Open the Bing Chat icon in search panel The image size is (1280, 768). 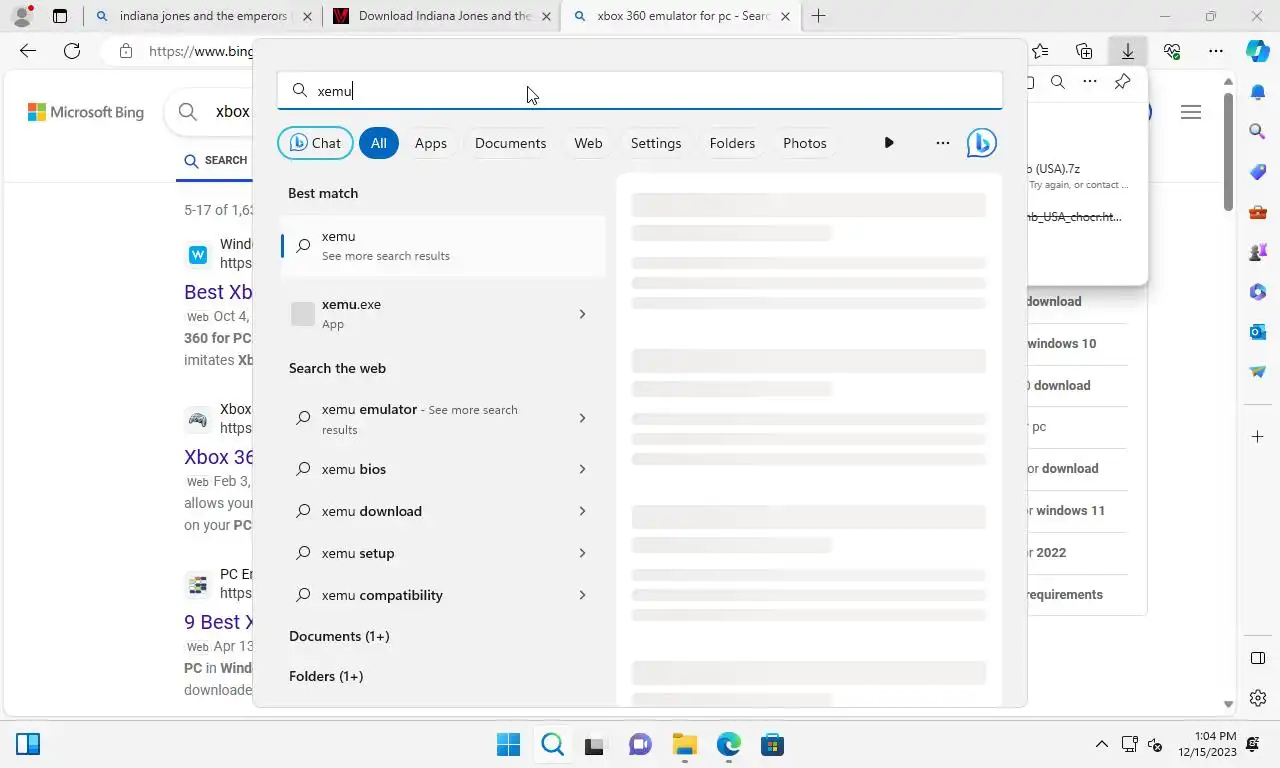tap(981, 143)
